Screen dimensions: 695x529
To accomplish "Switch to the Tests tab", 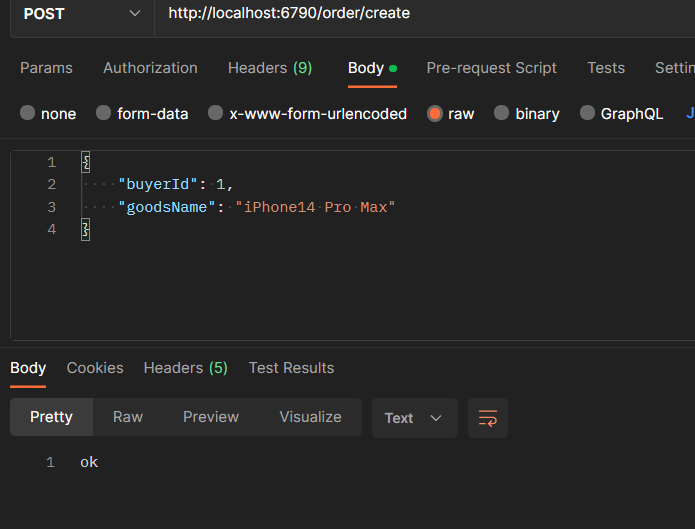I will [606, 68].
